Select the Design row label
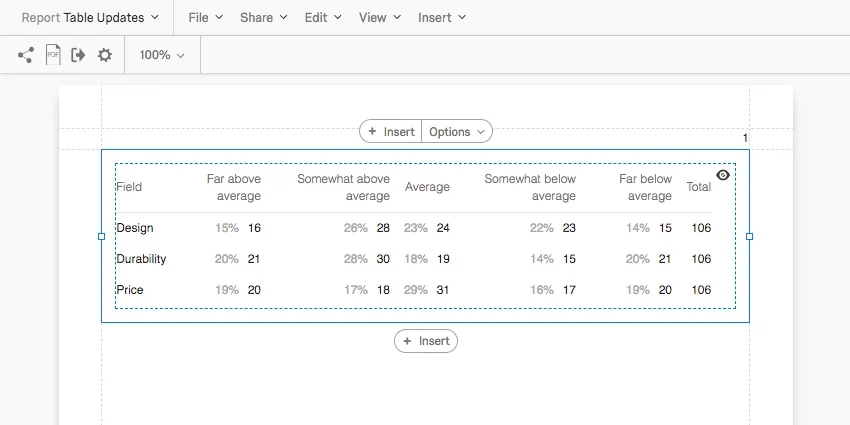 135,228
